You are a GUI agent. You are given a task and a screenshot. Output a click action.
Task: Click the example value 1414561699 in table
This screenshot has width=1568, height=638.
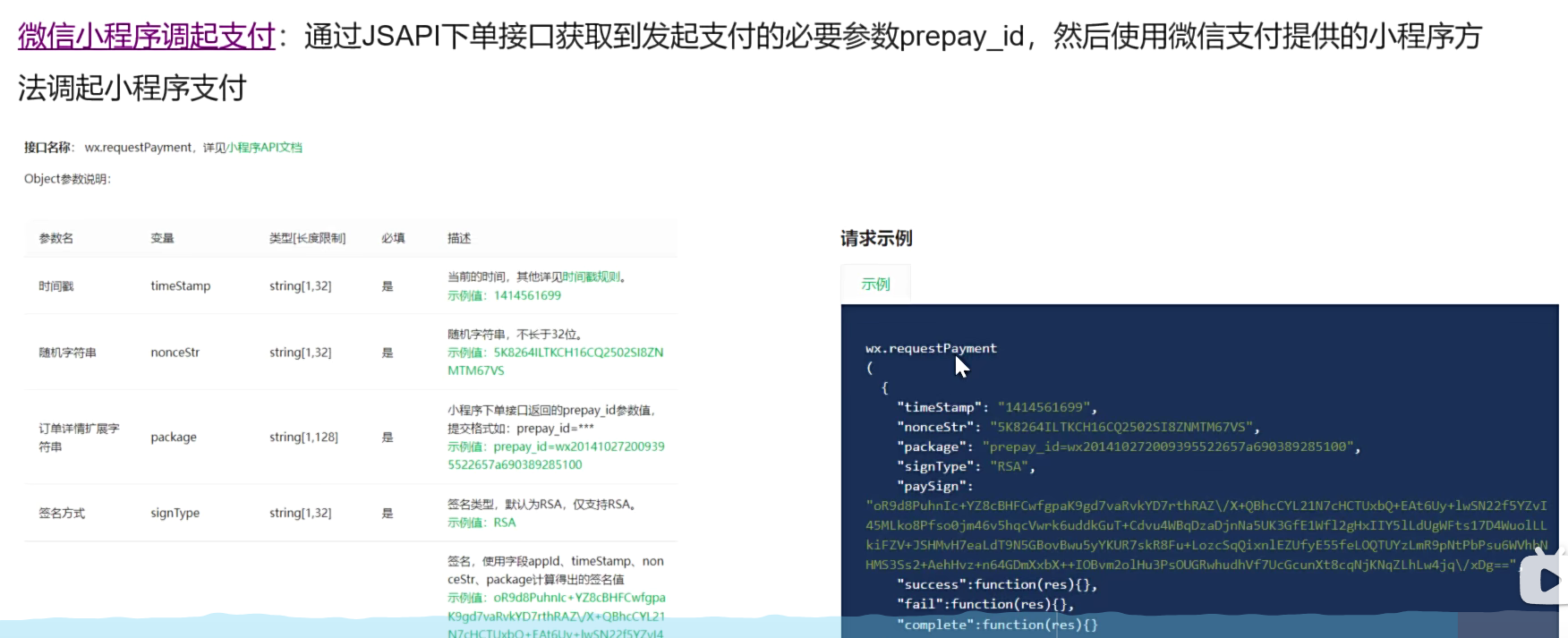[527, 295]
